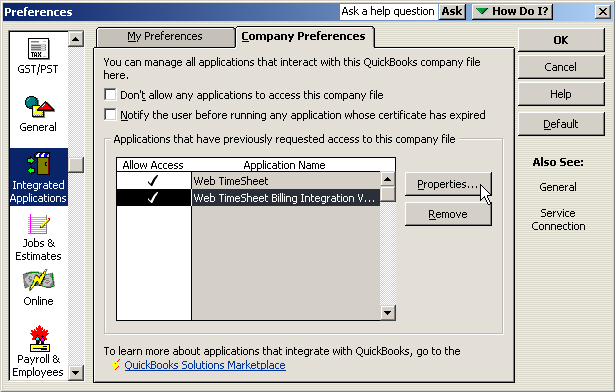Open the General preferences category icon

coord(39,107)
